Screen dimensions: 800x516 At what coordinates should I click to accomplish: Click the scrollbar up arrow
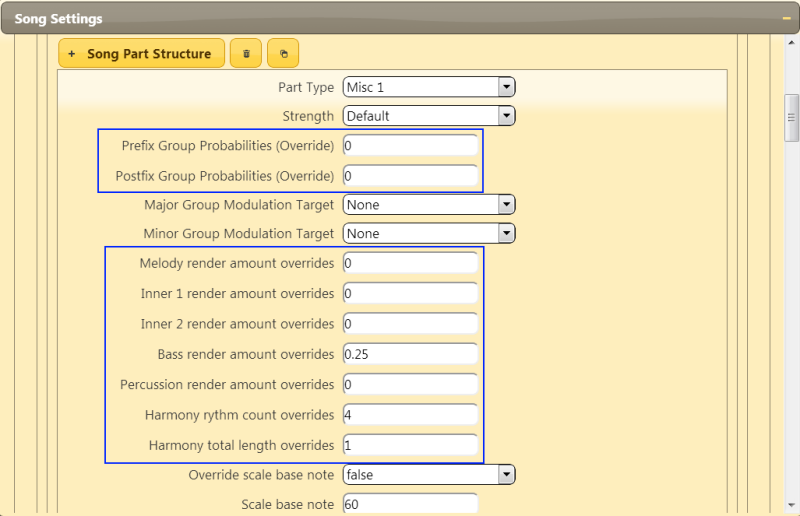coord(791,43)
